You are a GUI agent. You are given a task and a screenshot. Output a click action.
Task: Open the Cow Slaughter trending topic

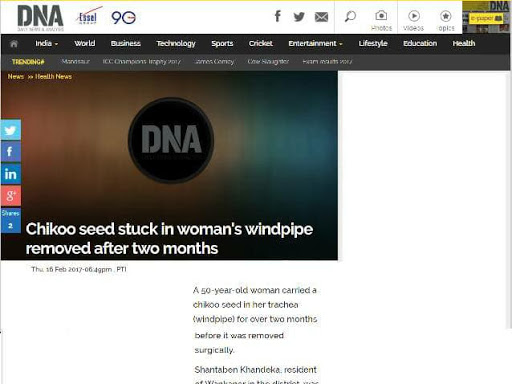coord(268,61)
